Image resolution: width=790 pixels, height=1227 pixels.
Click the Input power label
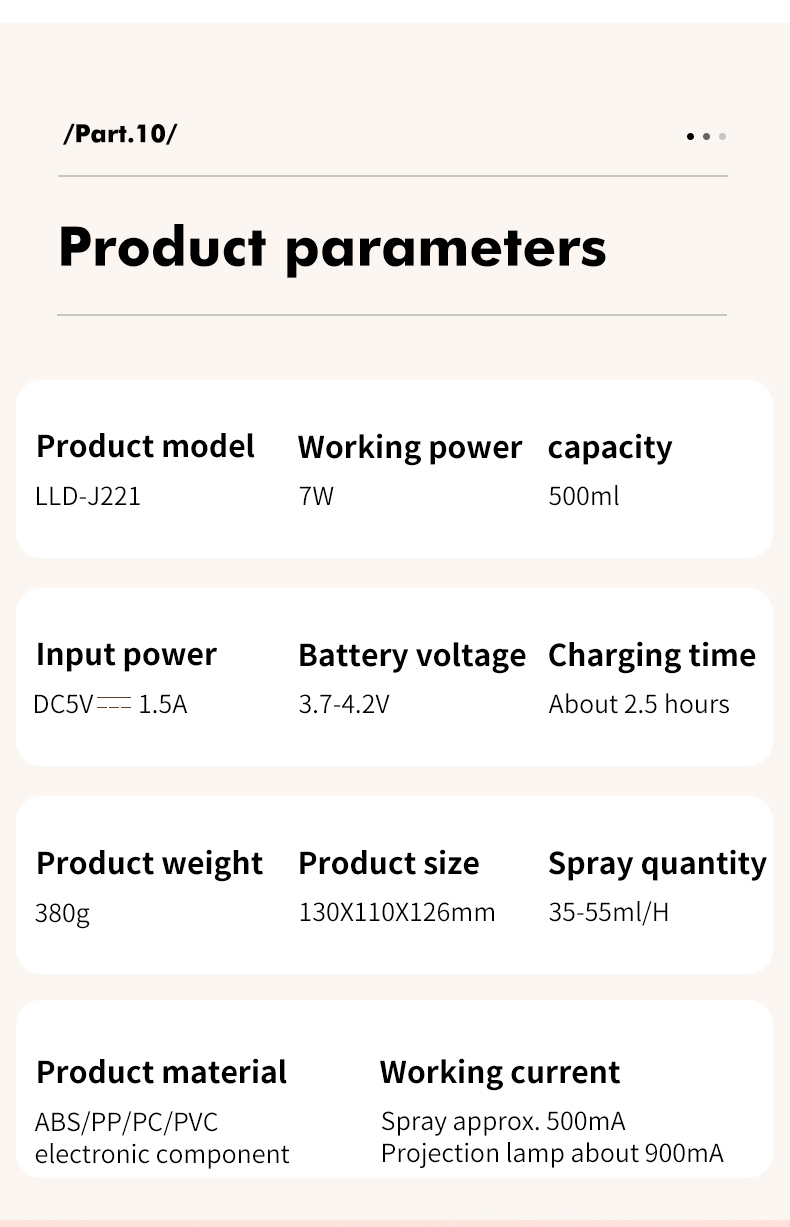(x=126, y=655)
